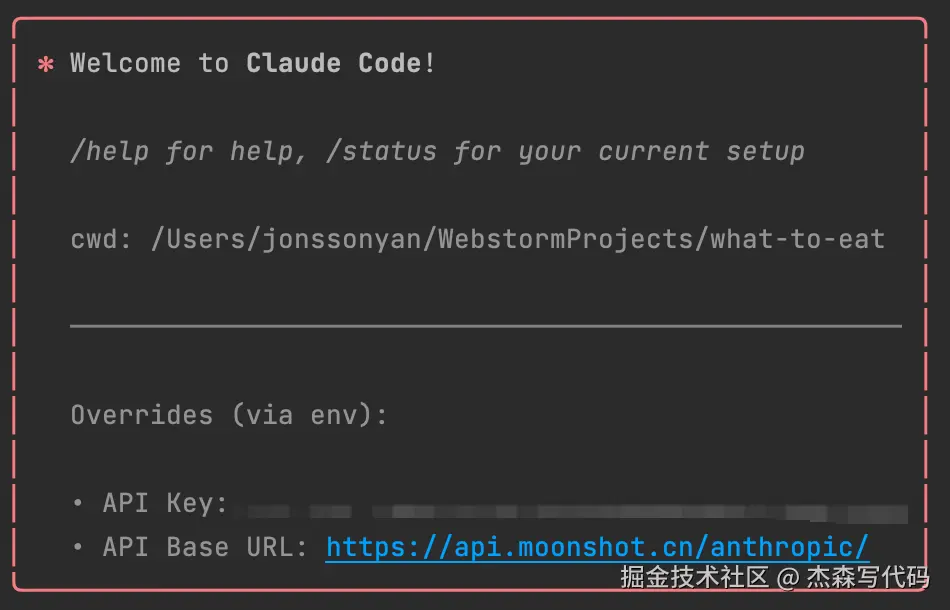Click the bullet point before API Base URL
The height and width of the screenshot is (610, 950).
pyautogui.click(x=78, y=547)
